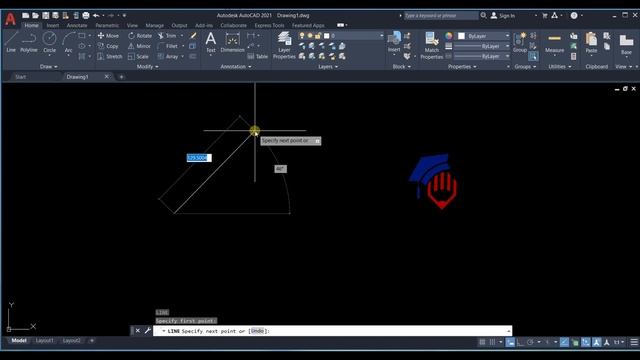Toggle grid display in status bar

(482, 342)
